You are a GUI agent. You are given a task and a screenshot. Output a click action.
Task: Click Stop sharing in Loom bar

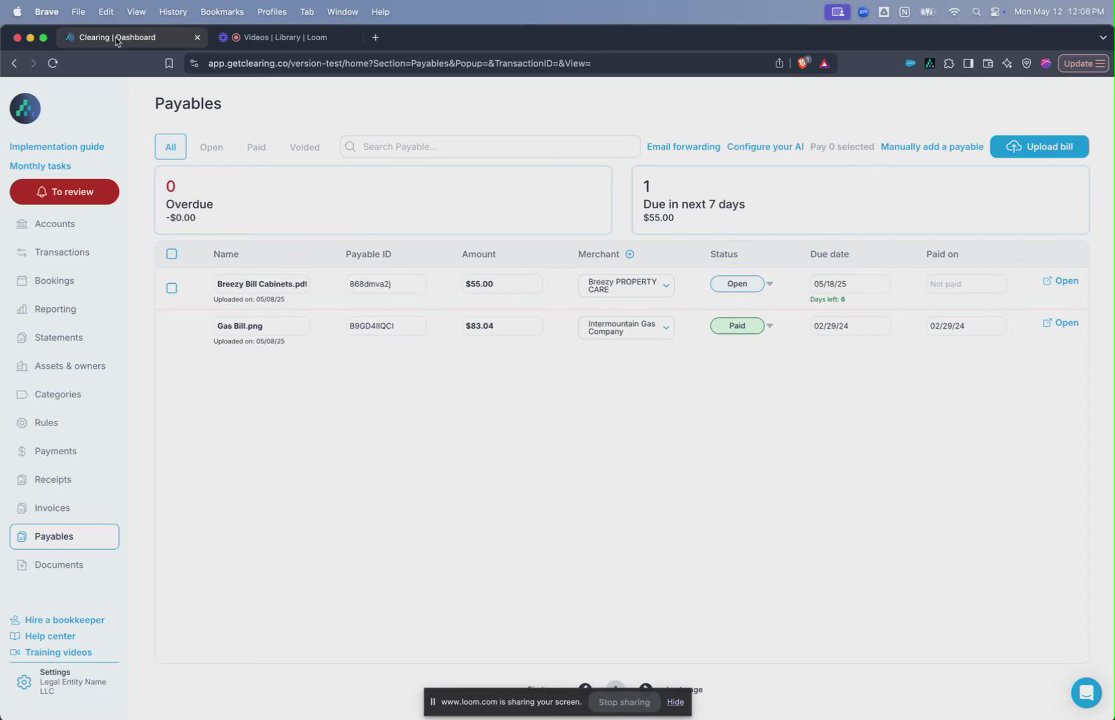pos(624,702)
